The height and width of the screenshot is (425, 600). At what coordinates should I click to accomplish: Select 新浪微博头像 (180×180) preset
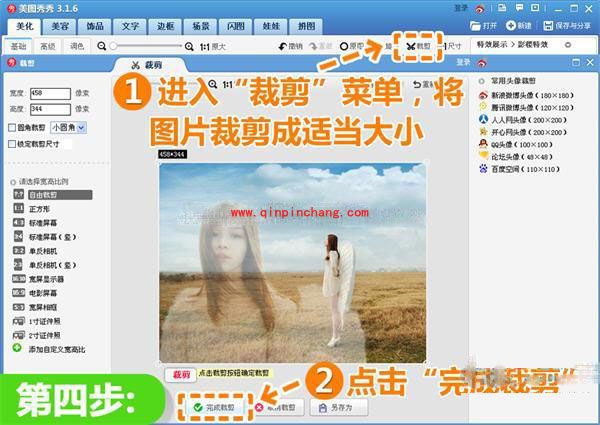(527, 95)
